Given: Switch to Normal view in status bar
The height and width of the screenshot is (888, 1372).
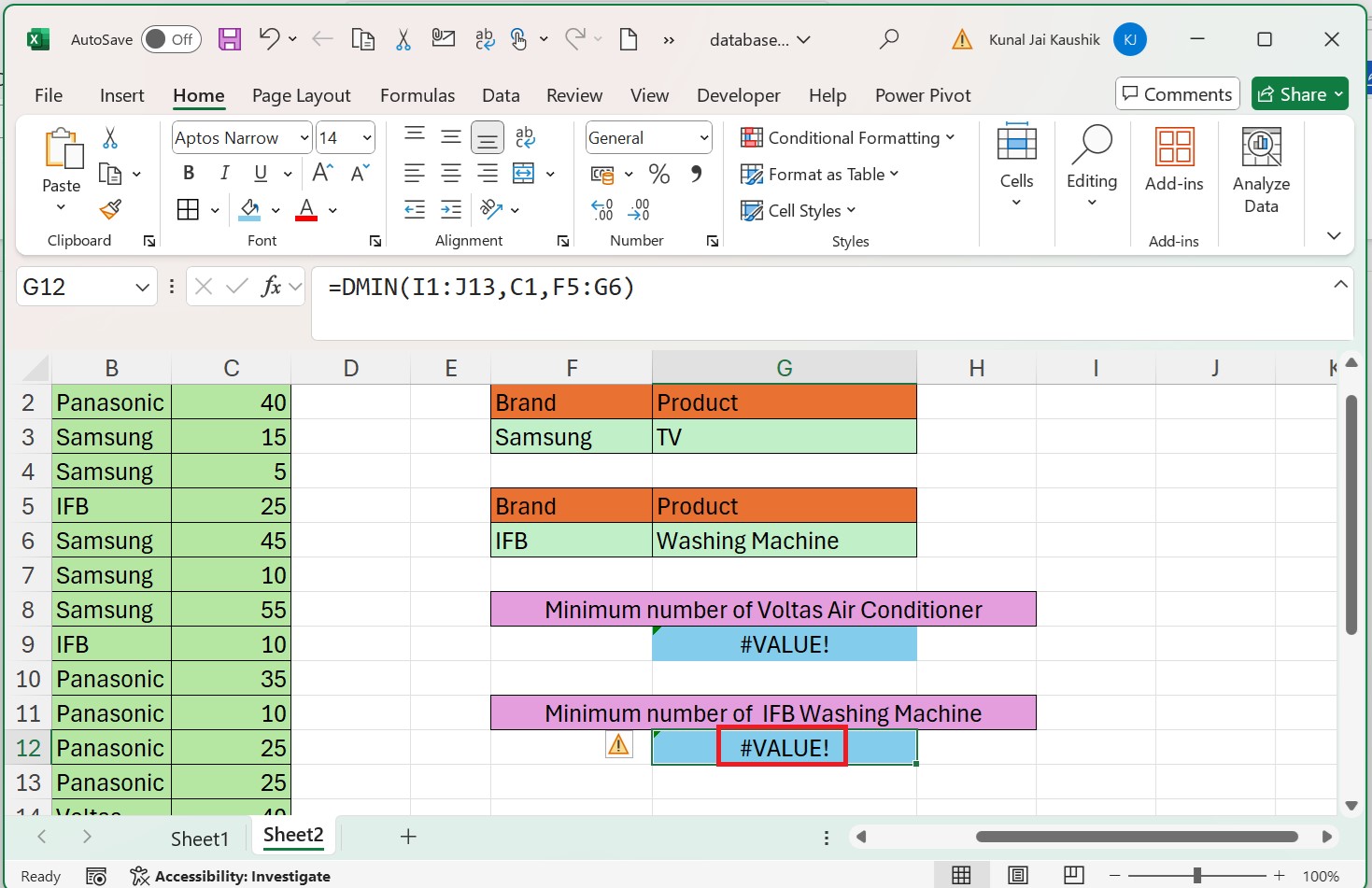Looking at the screenshot, I should coord(961,875).
